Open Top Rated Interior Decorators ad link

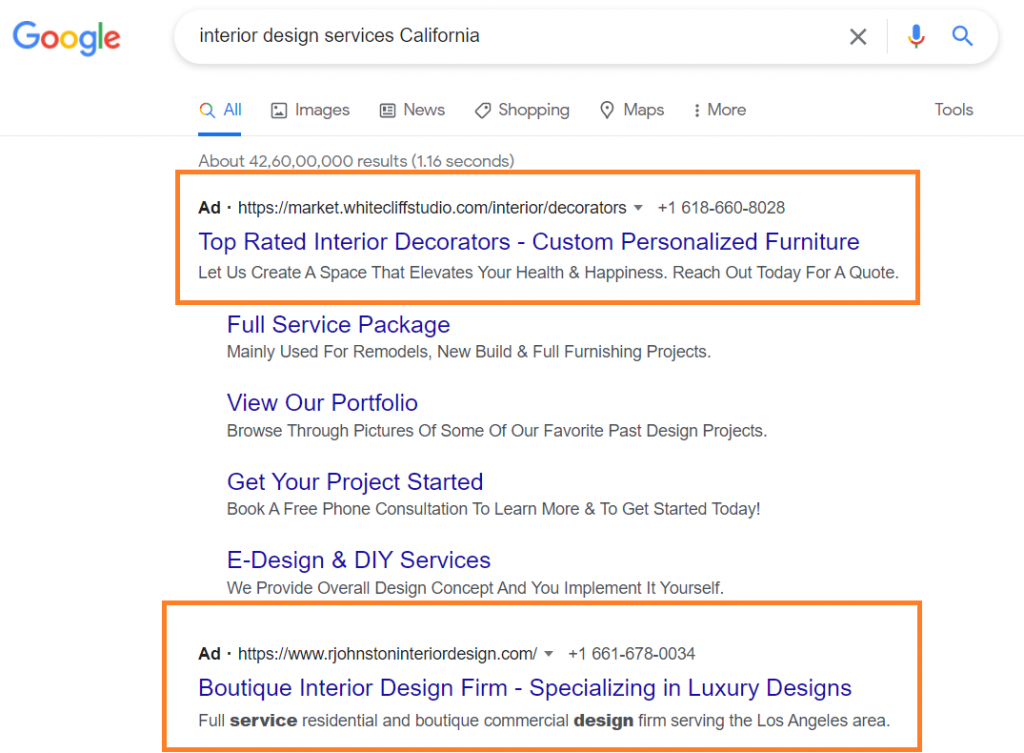[528, 242]
